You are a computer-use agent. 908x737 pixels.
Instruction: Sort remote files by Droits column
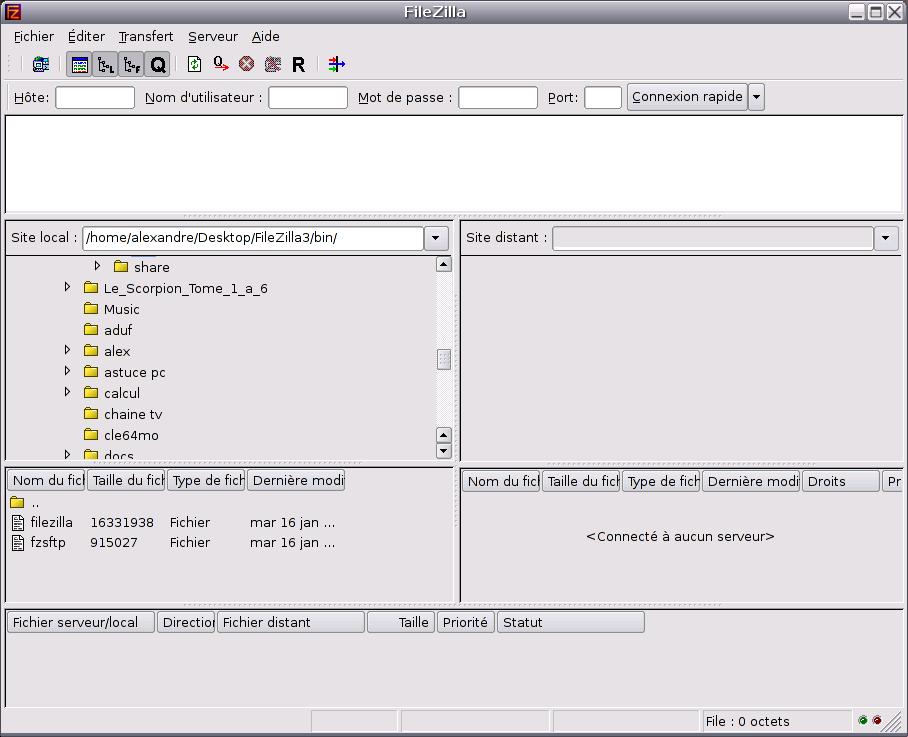[841, 482]
